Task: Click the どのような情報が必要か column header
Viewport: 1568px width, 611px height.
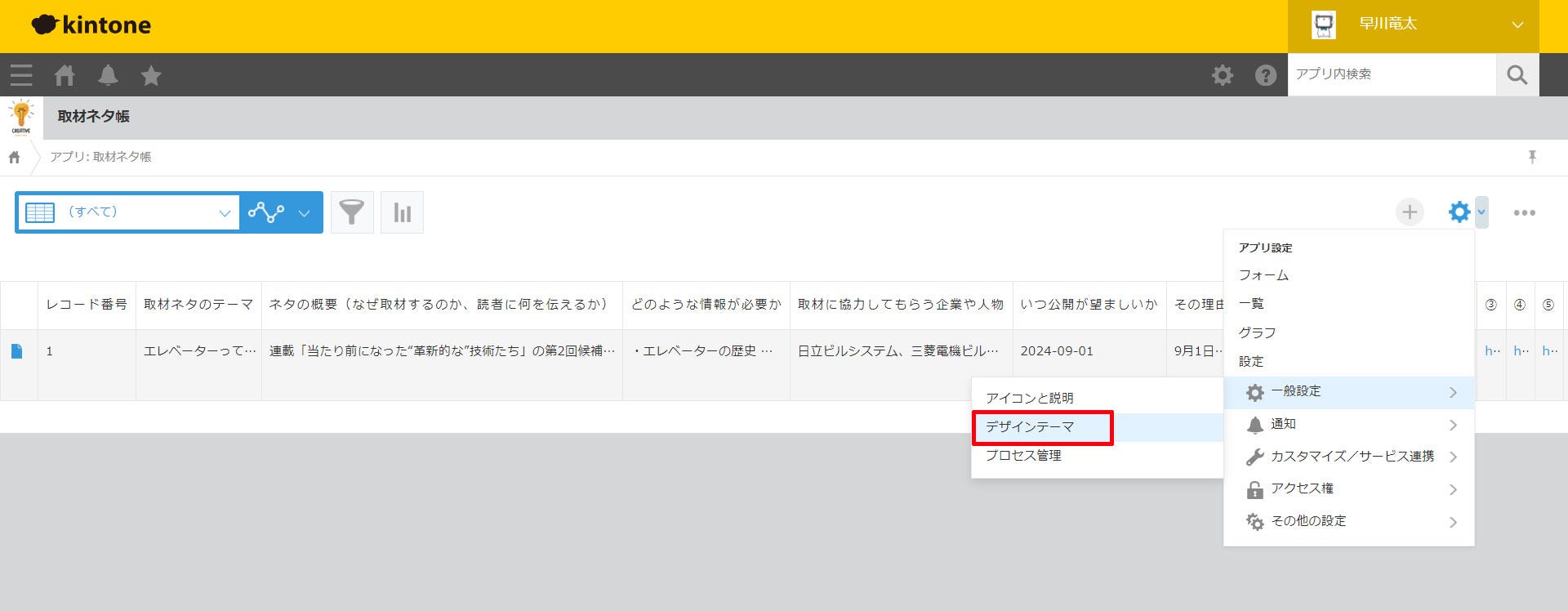Action: pyautogui.click(x=706, y=305)
